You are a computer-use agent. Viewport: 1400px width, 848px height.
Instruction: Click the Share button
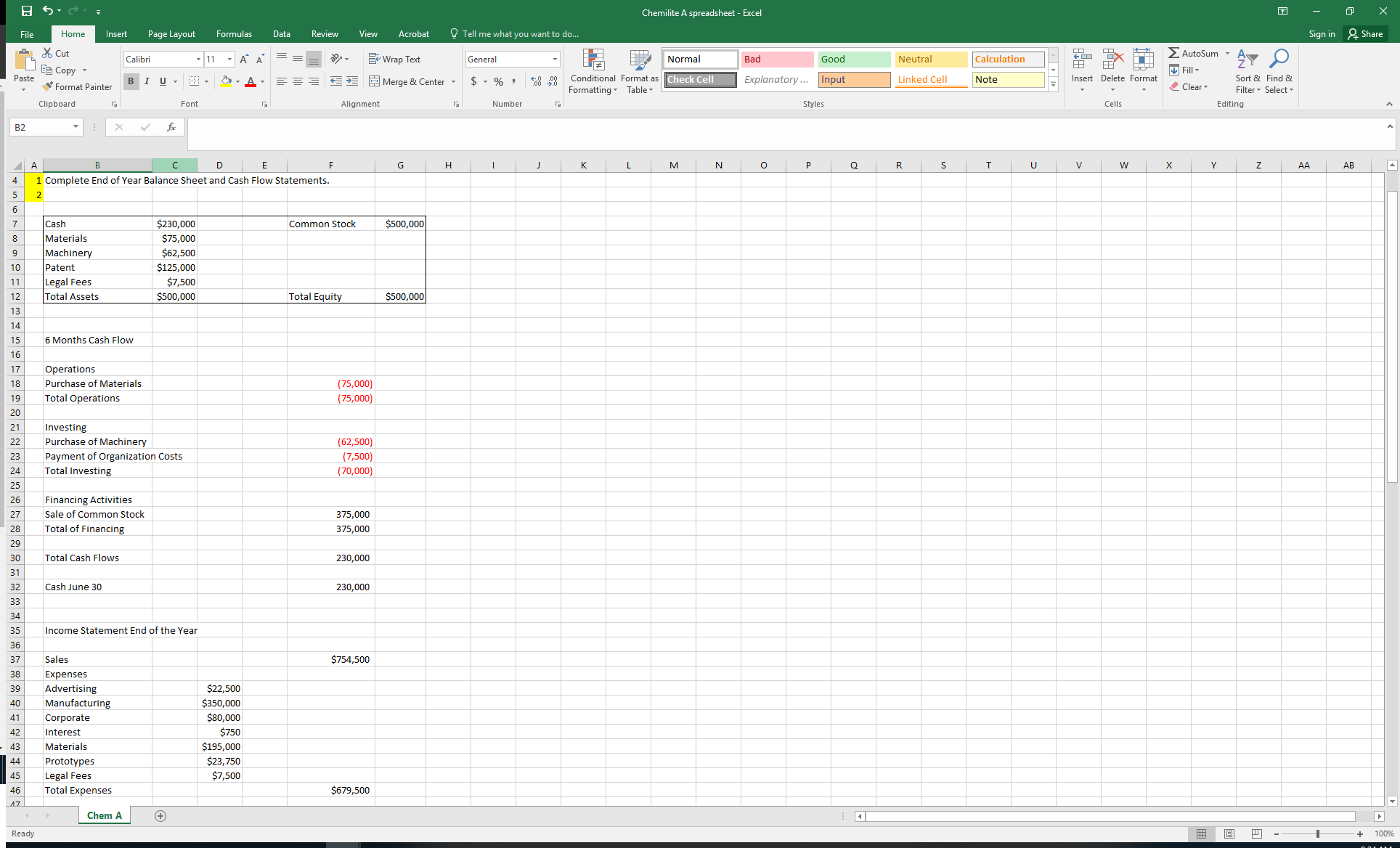tap(1366, 33)
